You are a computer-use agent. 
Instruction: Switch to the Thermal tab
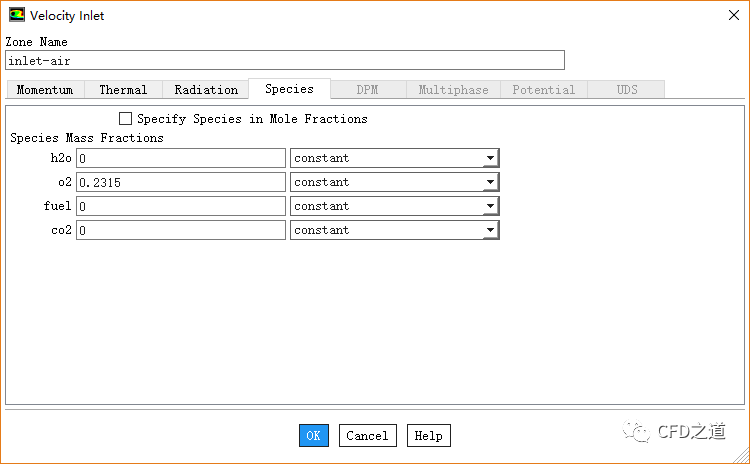pyautogui.click(x=123, y=89)
